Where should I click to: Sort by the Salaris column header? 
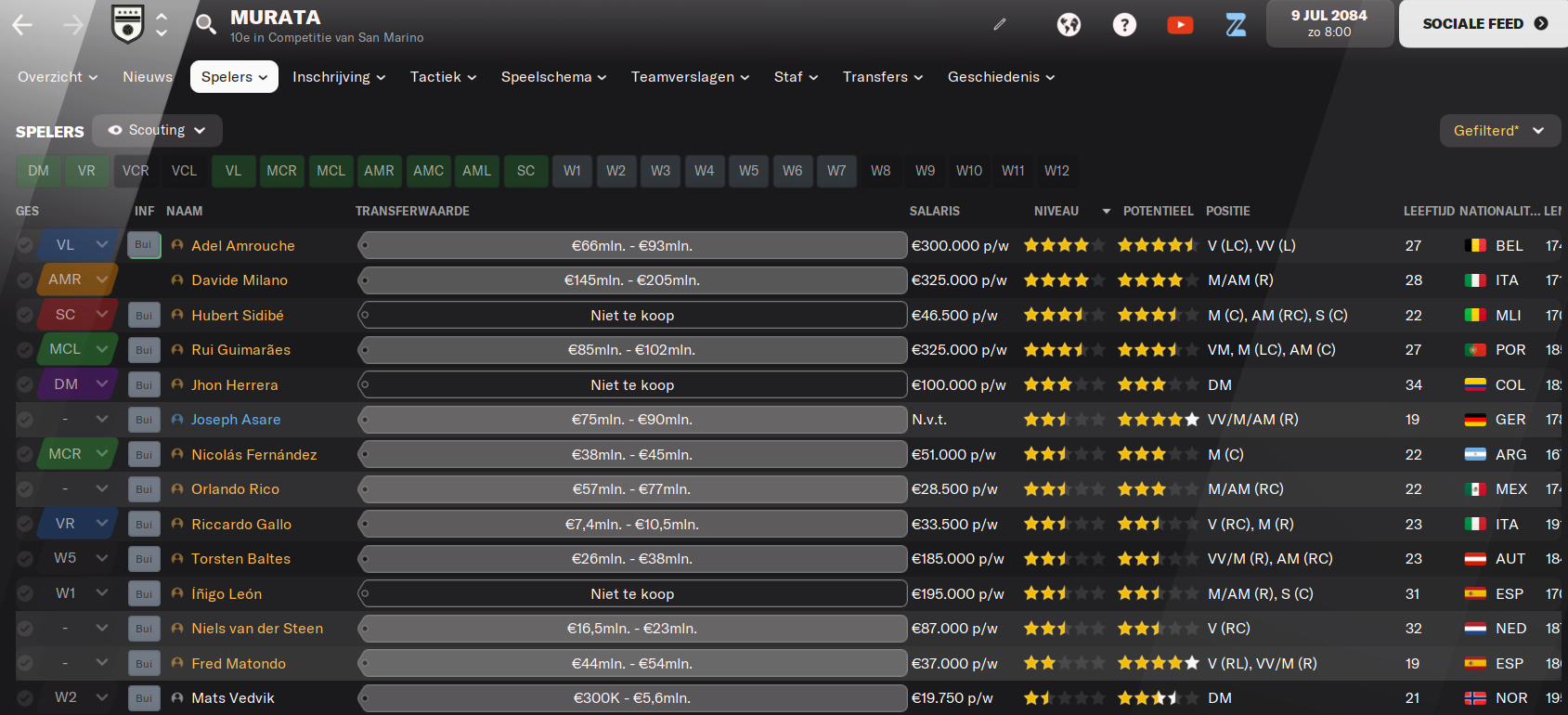point(935,211)
